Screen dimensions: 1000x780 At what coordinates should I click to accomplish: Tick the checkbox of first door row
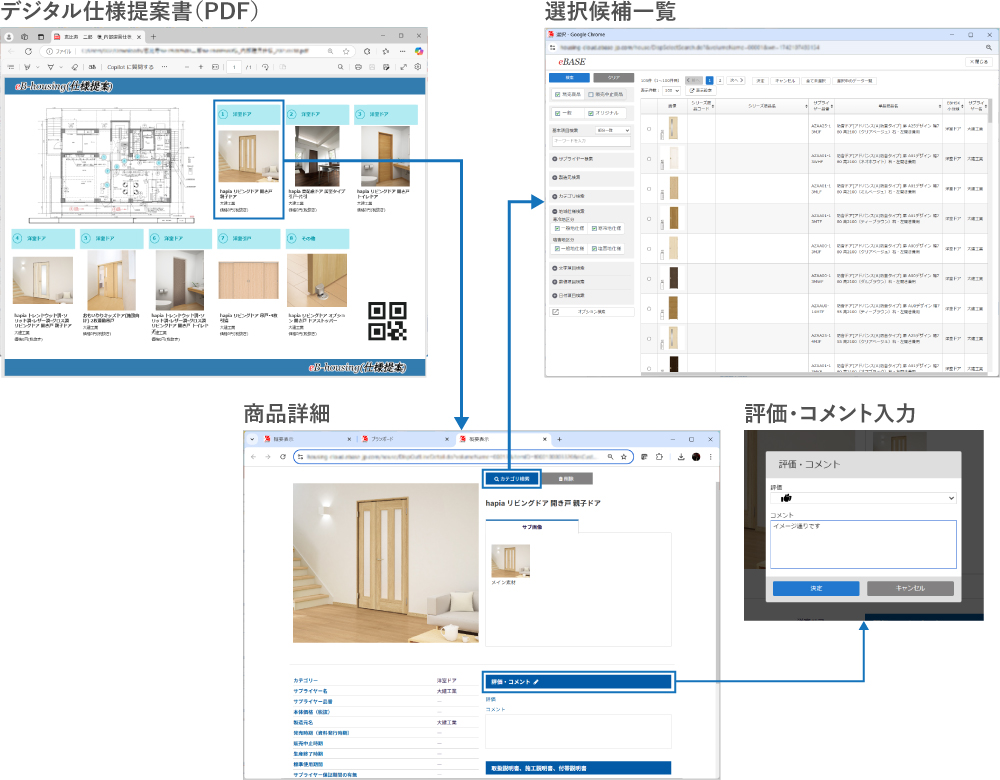pos(648,130)
